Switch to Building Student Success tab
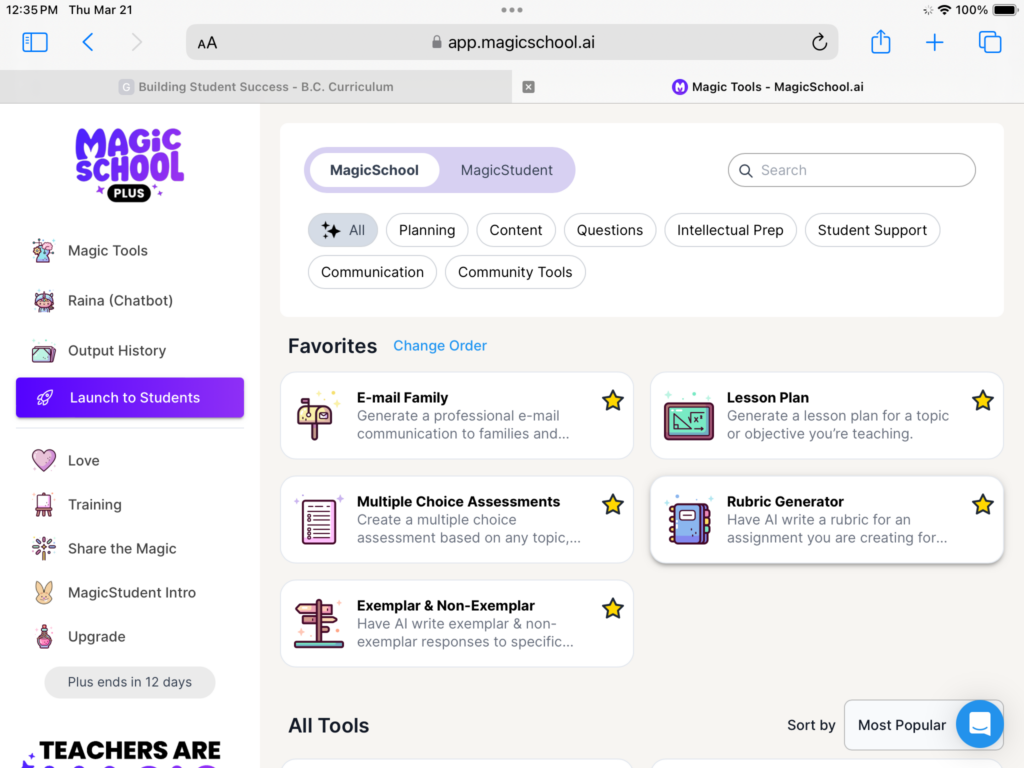 tap(256, 87)
